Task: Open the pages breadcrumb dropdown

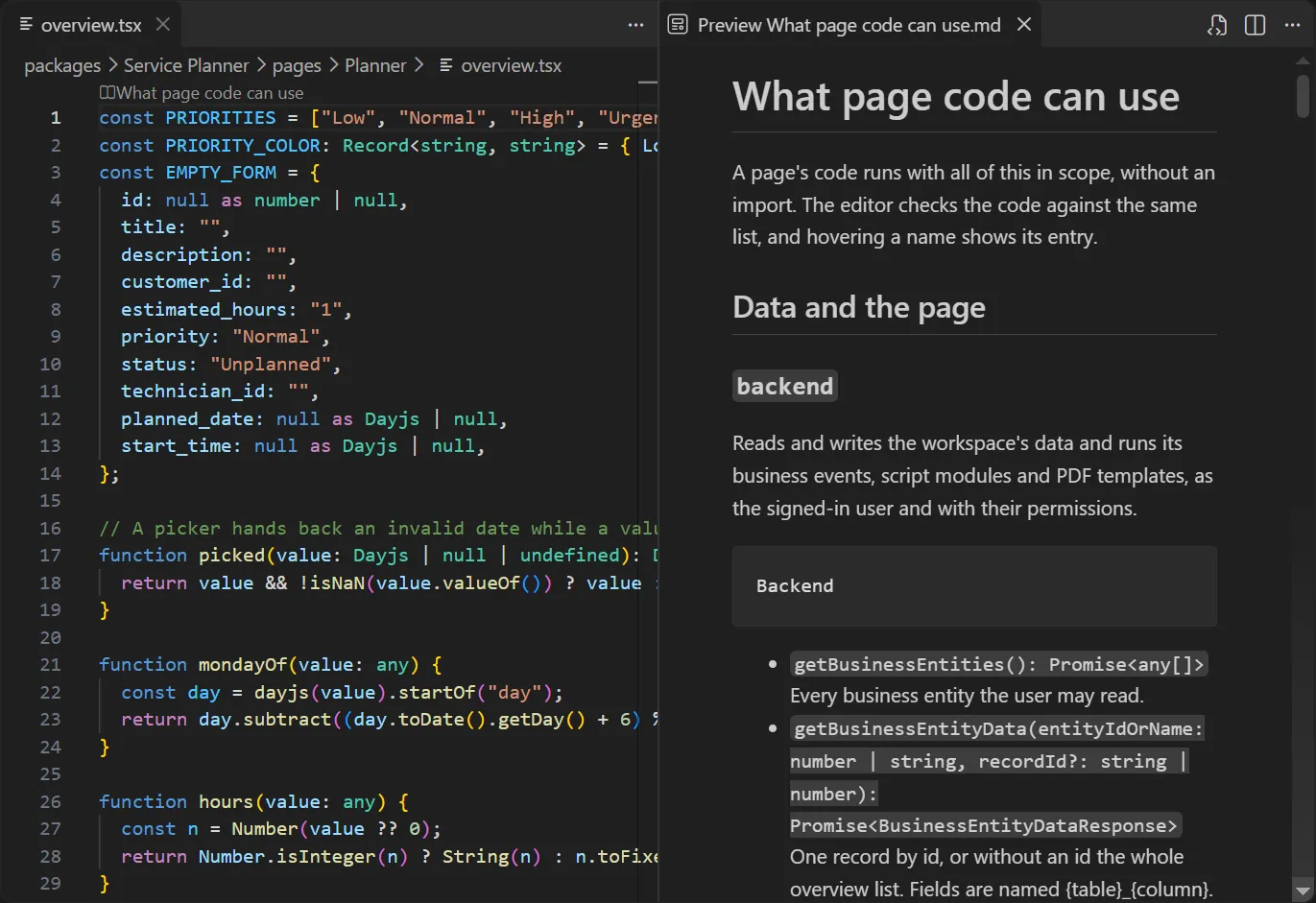Action: tap(297, 65)
